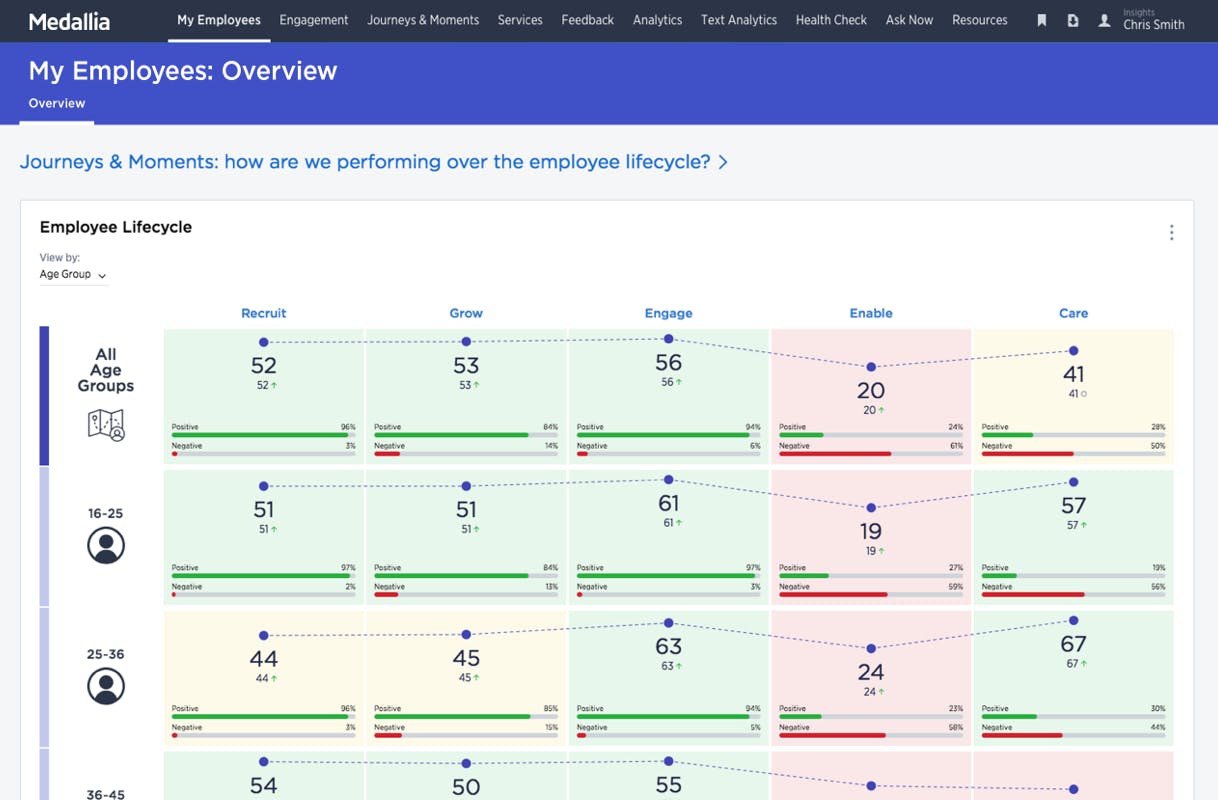Screen dimensions: 1218x800
Task: Open the user profile silhouette icon
Action: tap(1104, 20)
